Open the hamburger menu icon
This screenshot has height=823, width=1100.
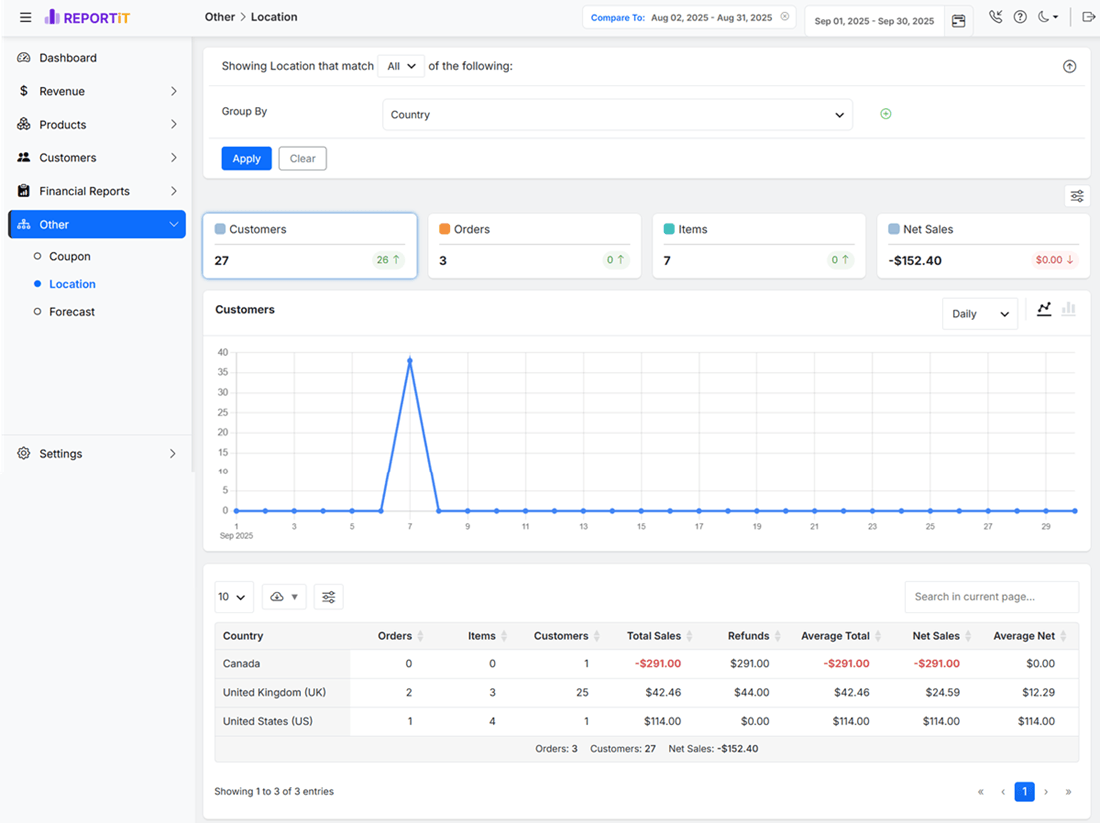click(x=25, y=18)
